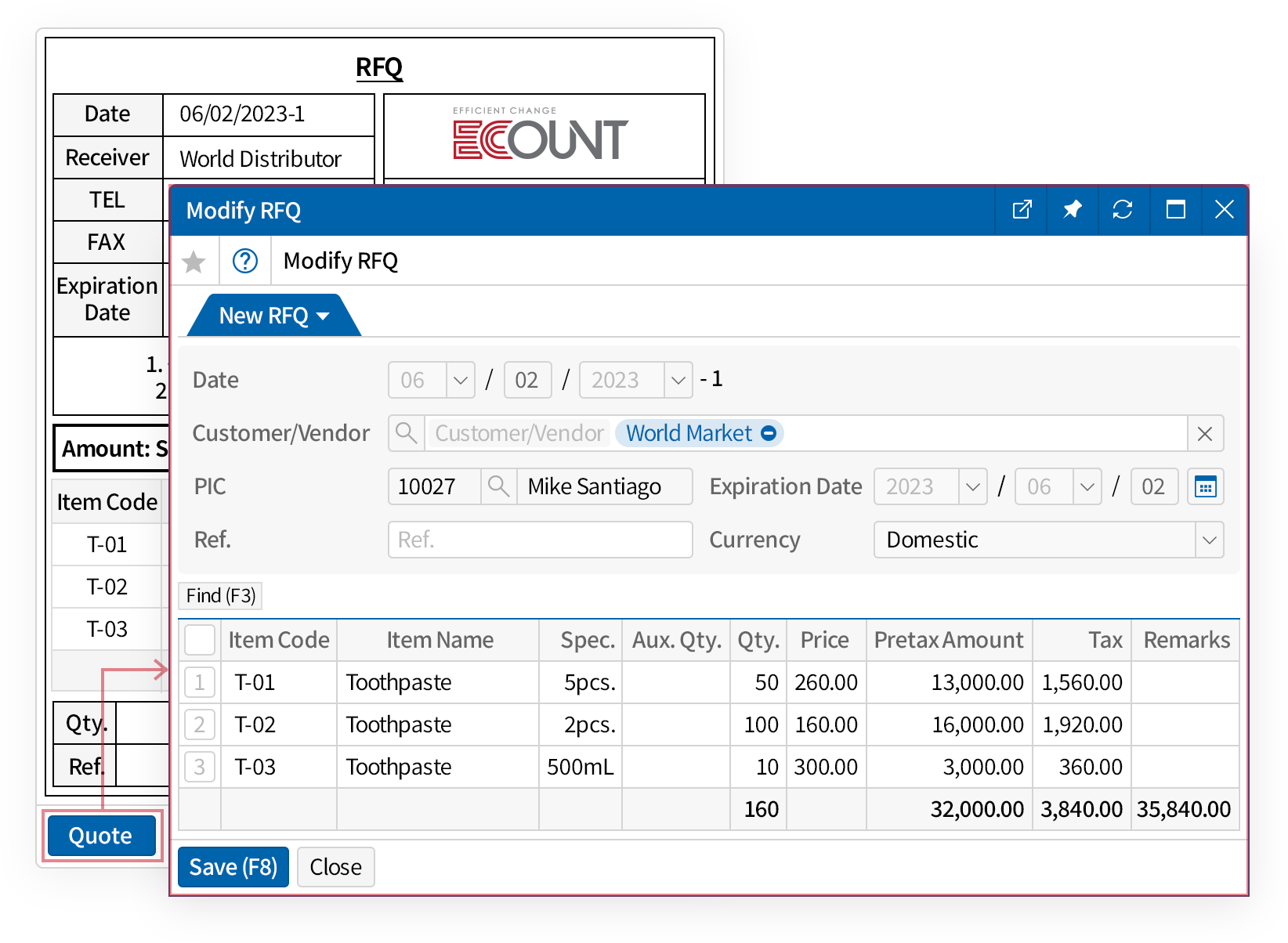Image resolution: width=1288 pixels, height=943 pixels.
Task: Click the Customer/Vendor search magnifier
Action: click(x=406, y=433)
